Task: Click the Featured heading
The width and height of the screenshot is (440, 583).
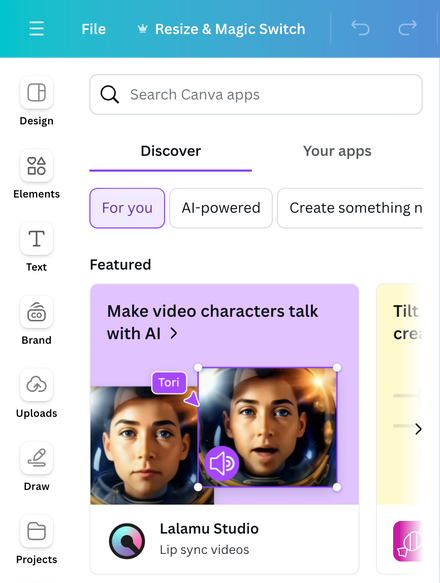Action: [x=121, y=264]
